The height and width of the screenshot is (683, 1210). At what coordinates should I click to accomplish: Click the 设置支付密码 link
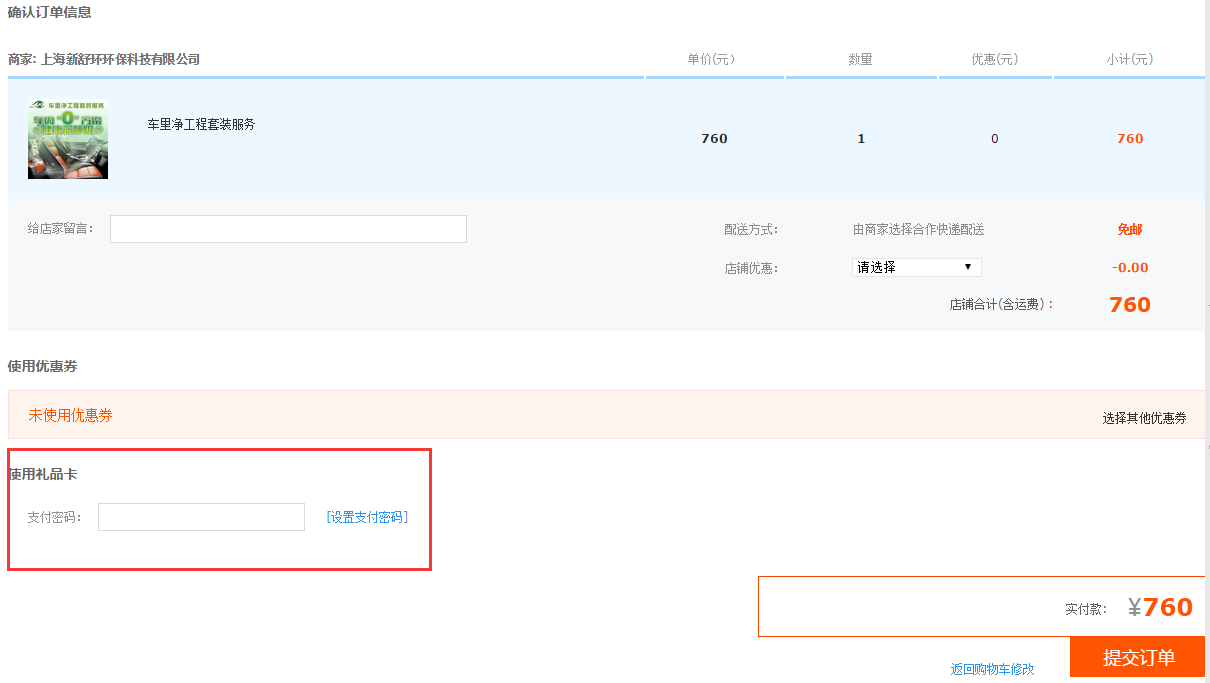(367, 517)
